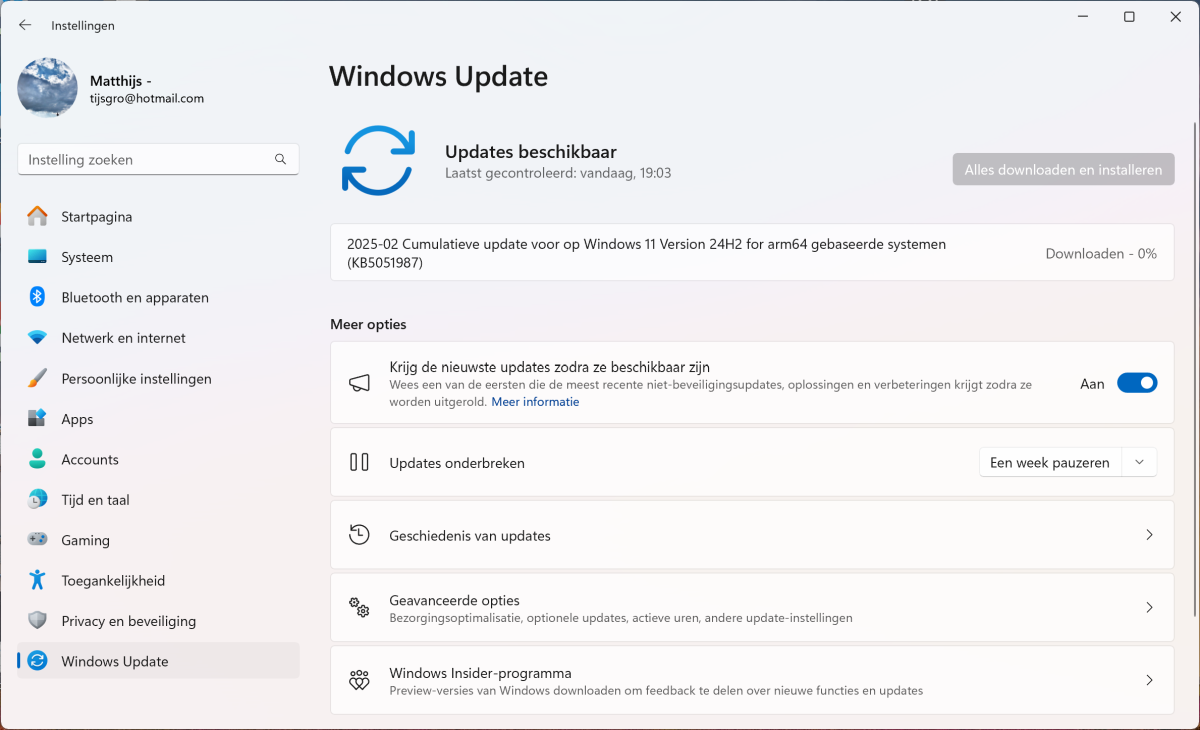
Task: Open the Toegankelijkheid figure icon
Action: 37,580
